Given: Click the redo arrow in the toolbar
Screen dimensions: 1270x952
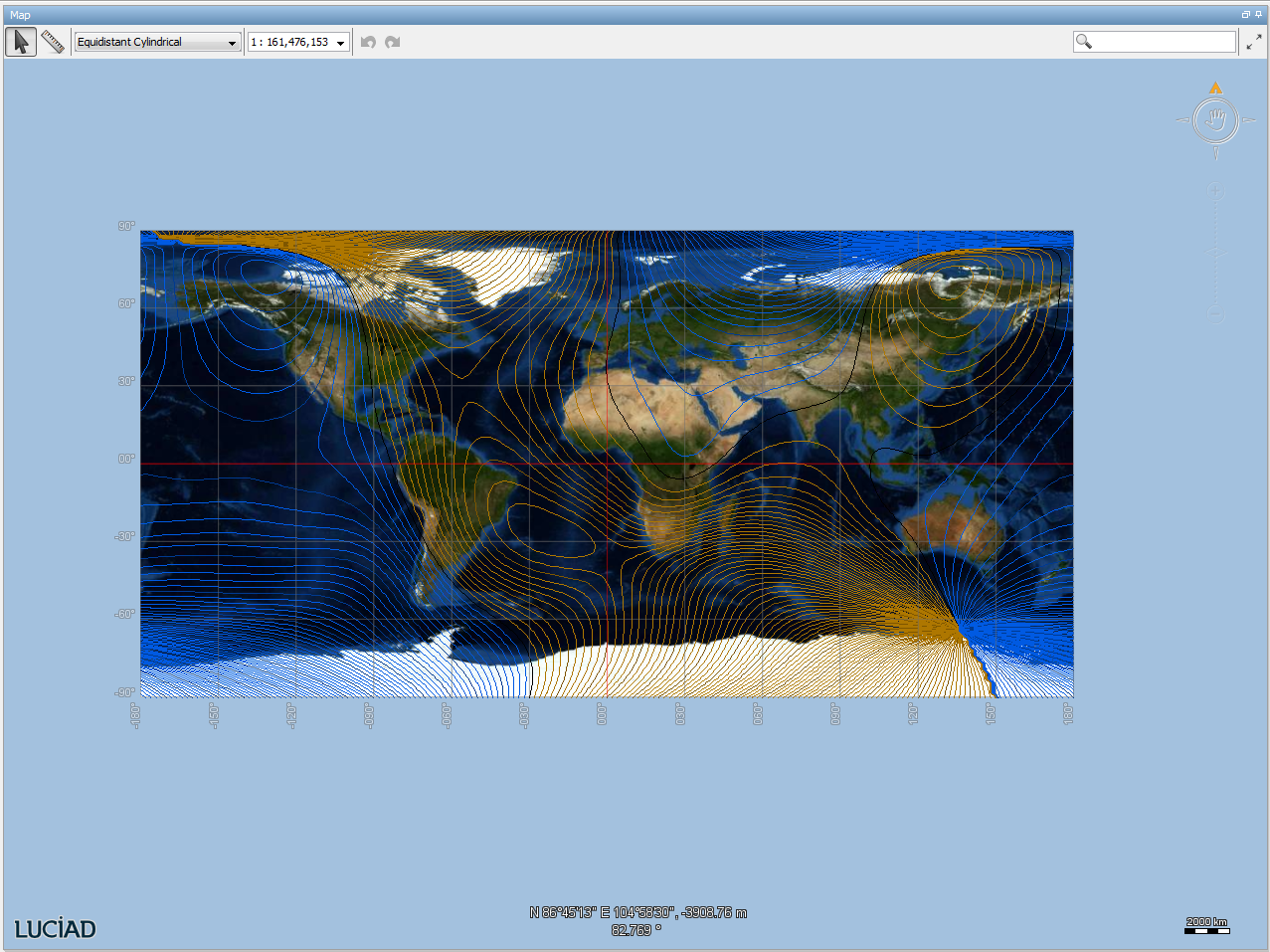Looking at the screenshot, I should [393, 42].
